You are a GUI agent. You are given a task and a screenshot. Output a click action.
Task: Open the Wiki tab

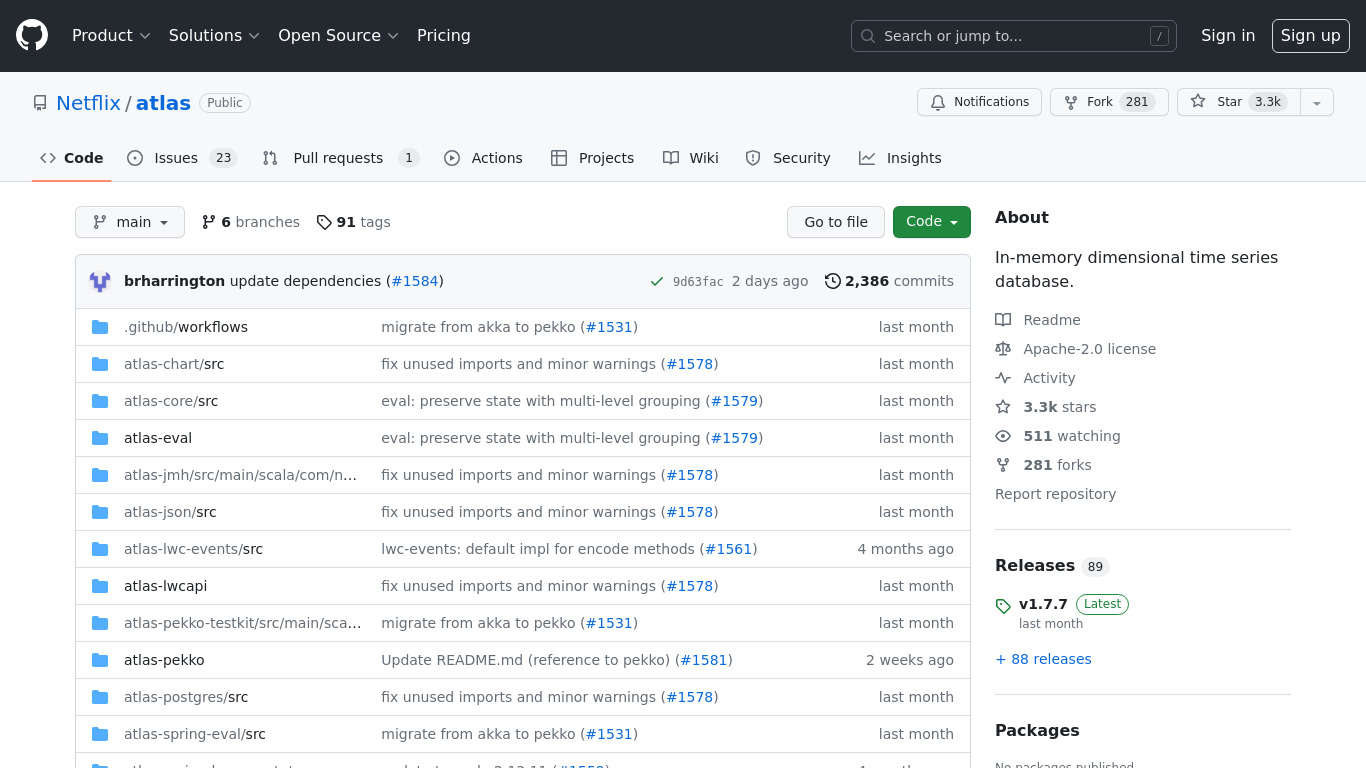tap(690, 158)
